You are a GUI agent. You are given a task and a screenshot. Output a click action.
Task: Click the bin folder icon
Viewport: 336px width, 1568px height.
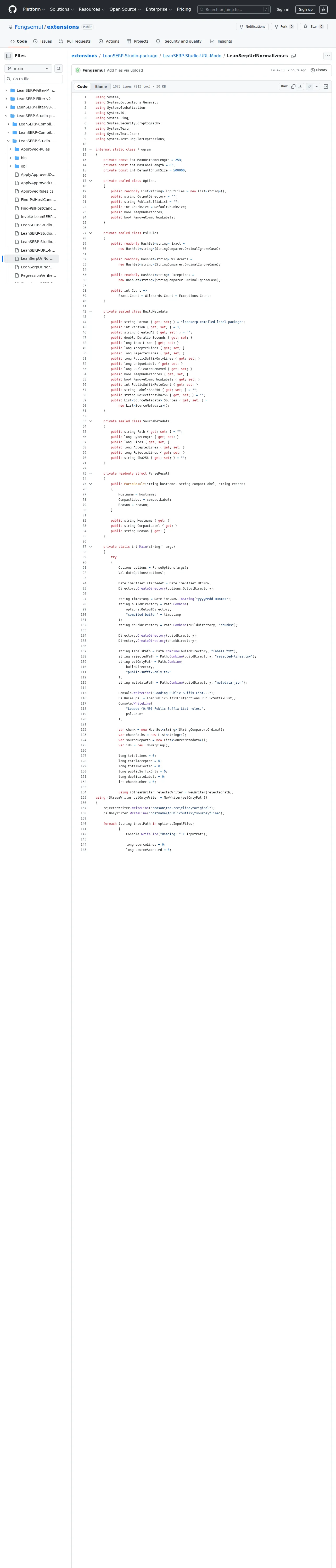(x=17, y=158)
